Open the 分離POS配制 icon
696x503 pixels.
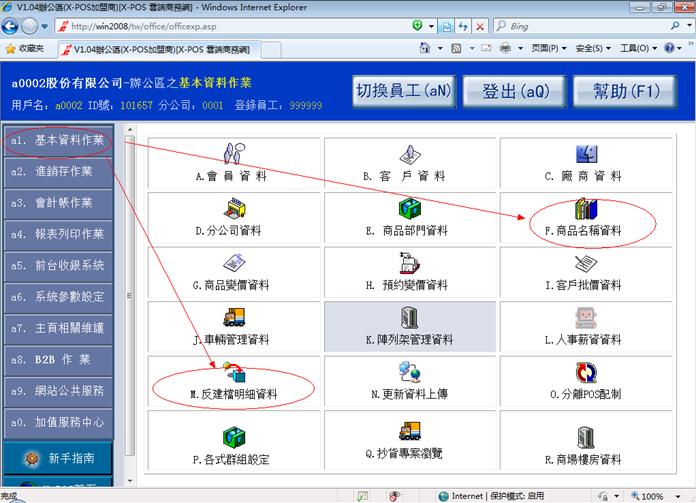[x=586, y=374]
